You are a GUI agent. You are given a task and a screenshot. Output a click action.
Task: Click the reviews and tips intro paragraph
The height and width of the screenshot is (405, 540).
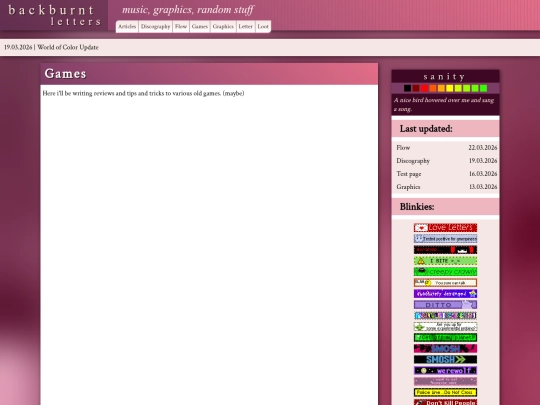point(143,93)
